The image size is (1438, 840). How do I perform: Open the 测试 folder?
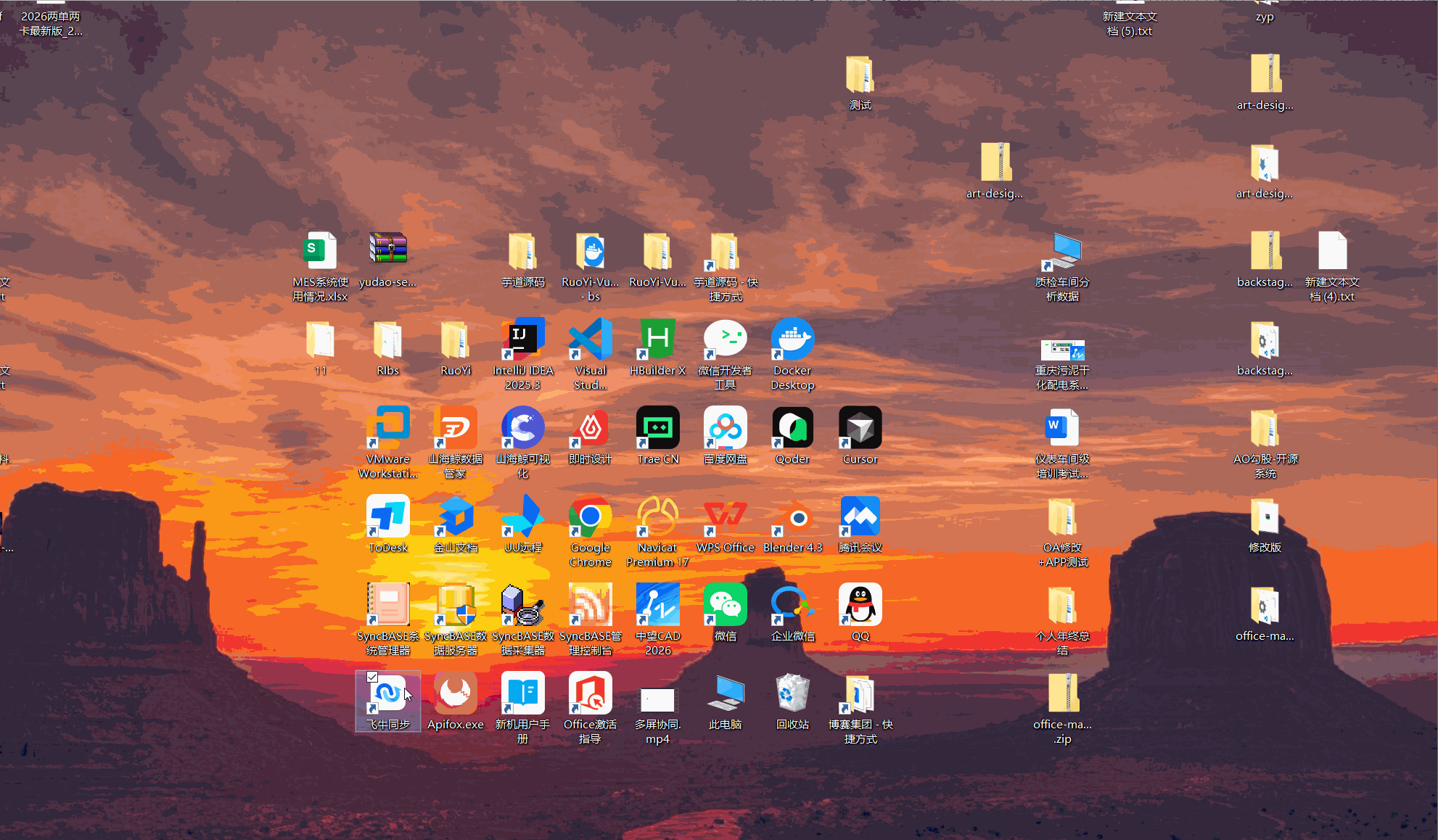pyautogui.click(x=859, y=75)
